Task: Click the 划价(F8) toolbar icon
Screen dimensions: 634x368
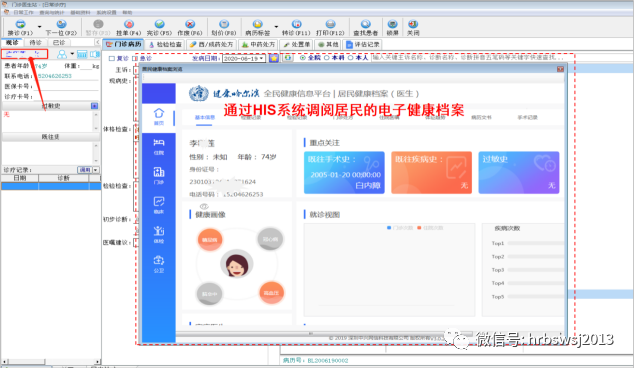Action: click(x=224, y=24)
